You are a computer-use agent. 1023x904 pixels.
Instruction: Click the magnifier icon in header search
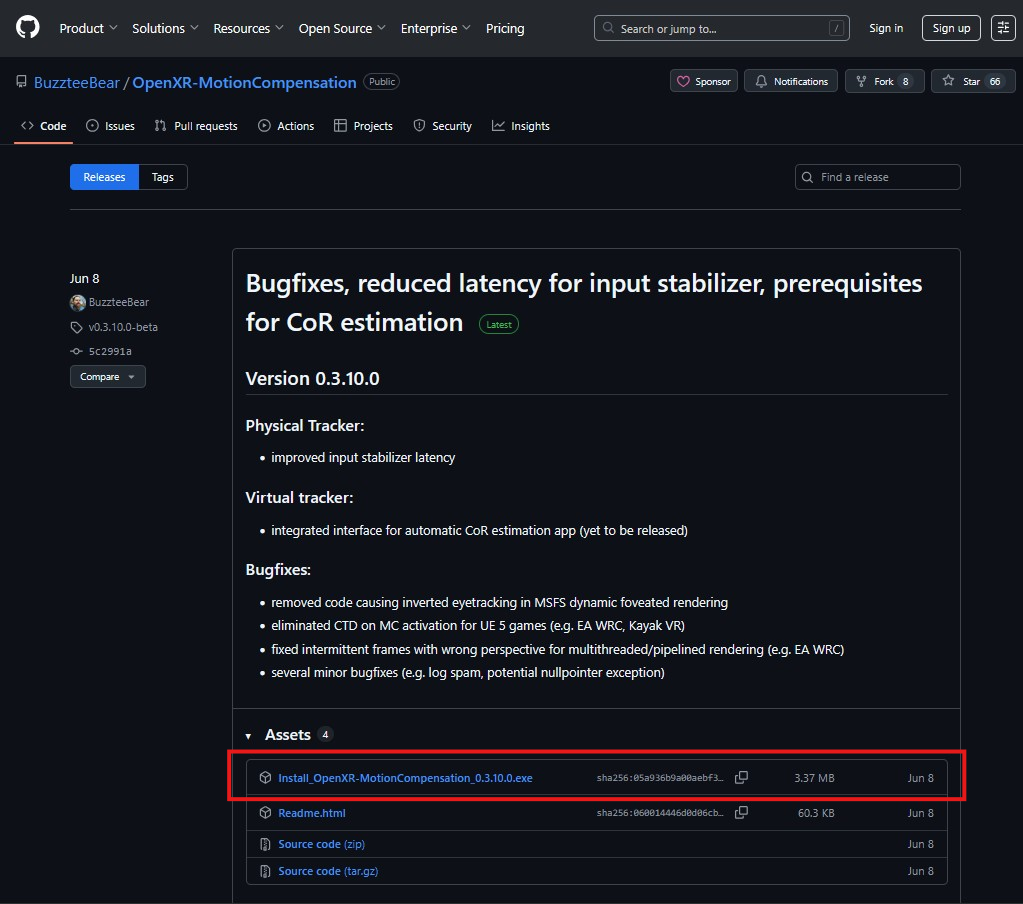pos(608,28)
